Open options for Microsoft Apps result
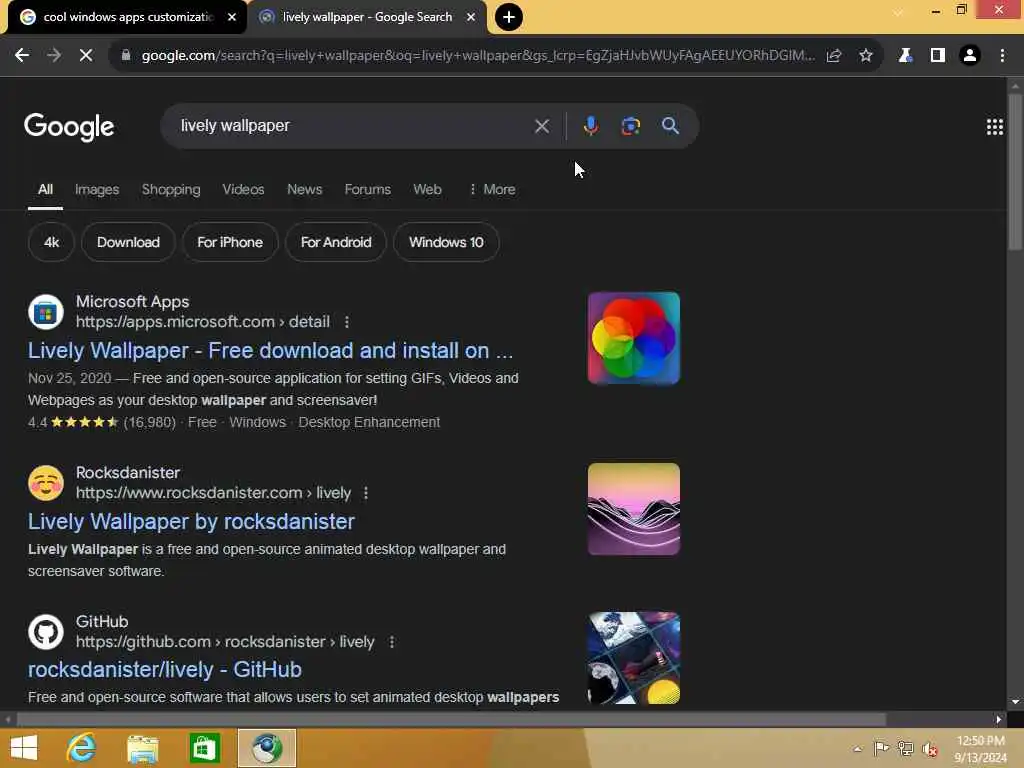 pos(347,322)
